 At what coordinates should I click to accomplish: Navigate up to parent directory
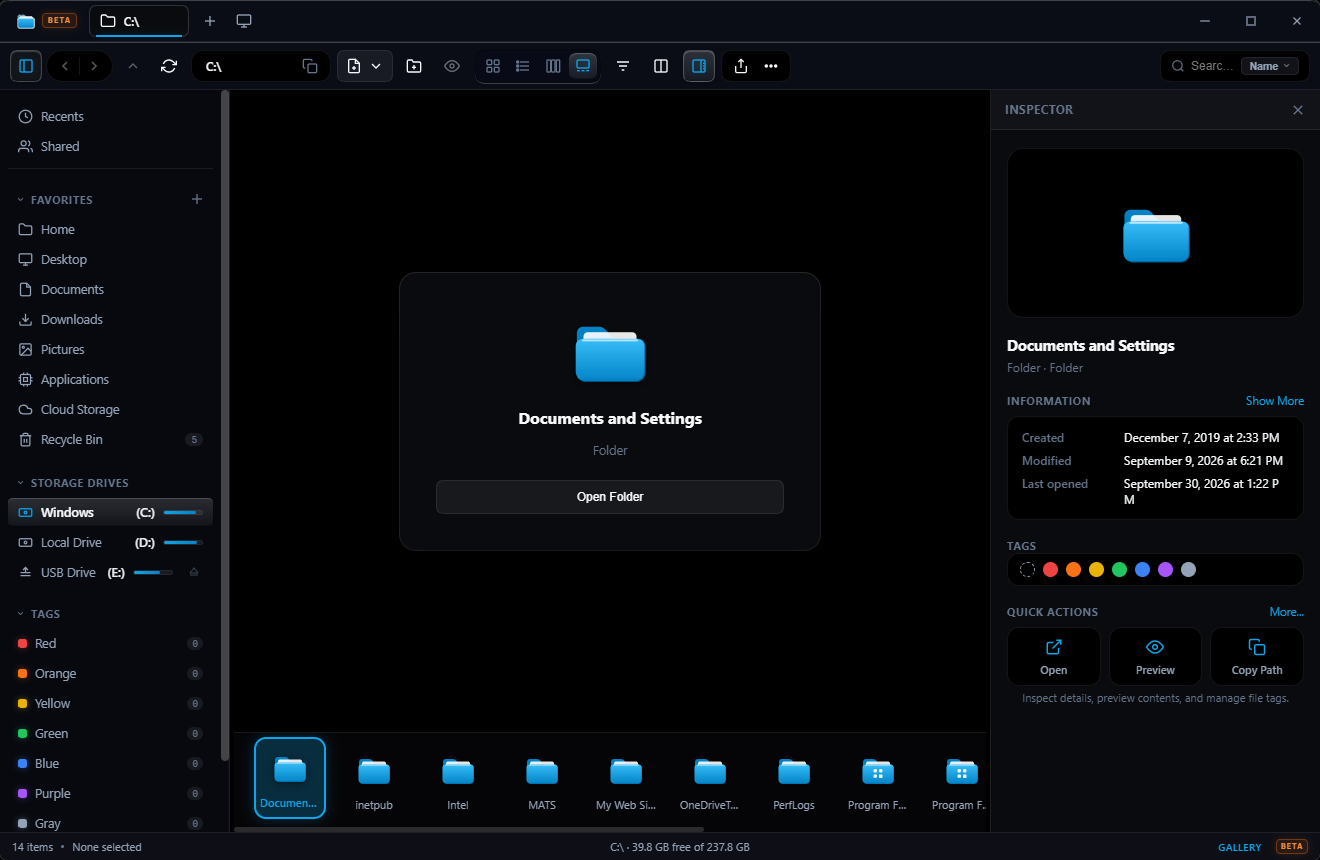coord(133,66)
